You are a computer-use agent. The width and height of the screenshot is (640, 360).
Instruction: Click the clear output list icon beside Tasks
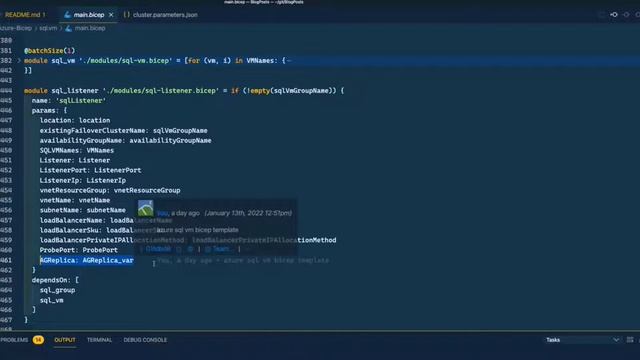pos(630,340)
